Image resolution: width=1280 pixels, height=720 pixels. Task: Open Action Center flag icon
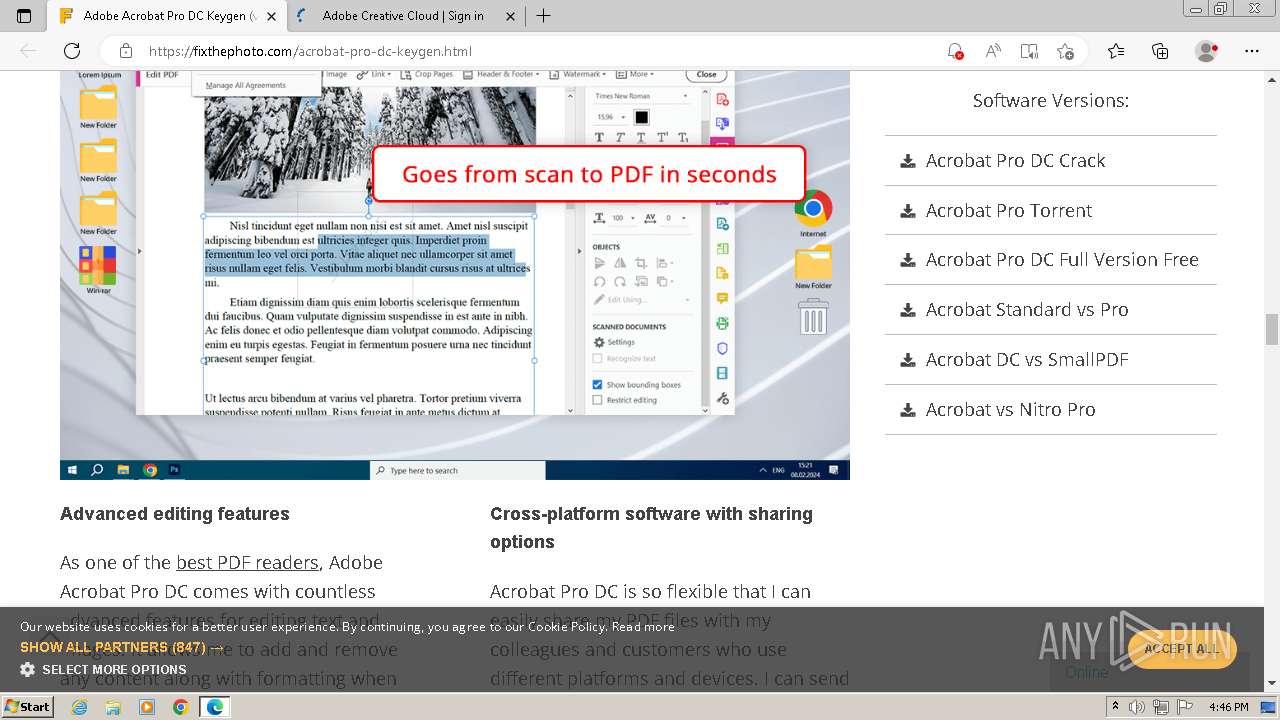click(x=1185, y=707)
